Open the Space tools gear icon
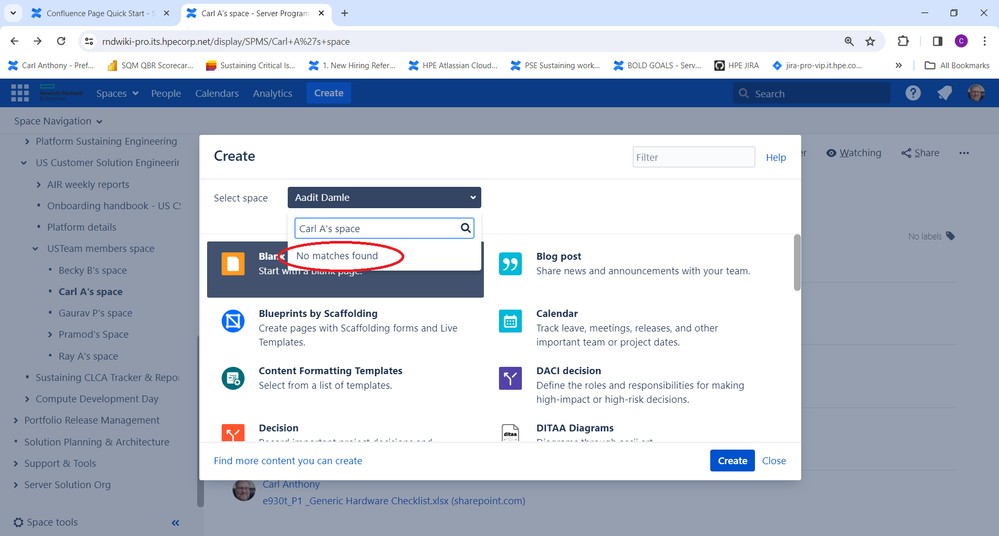 coord(18,522)
